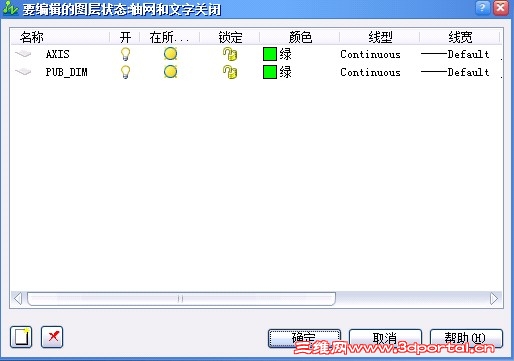Confirm with the 确定 button
Screen dimensions: 514x361
pos(304,338)
